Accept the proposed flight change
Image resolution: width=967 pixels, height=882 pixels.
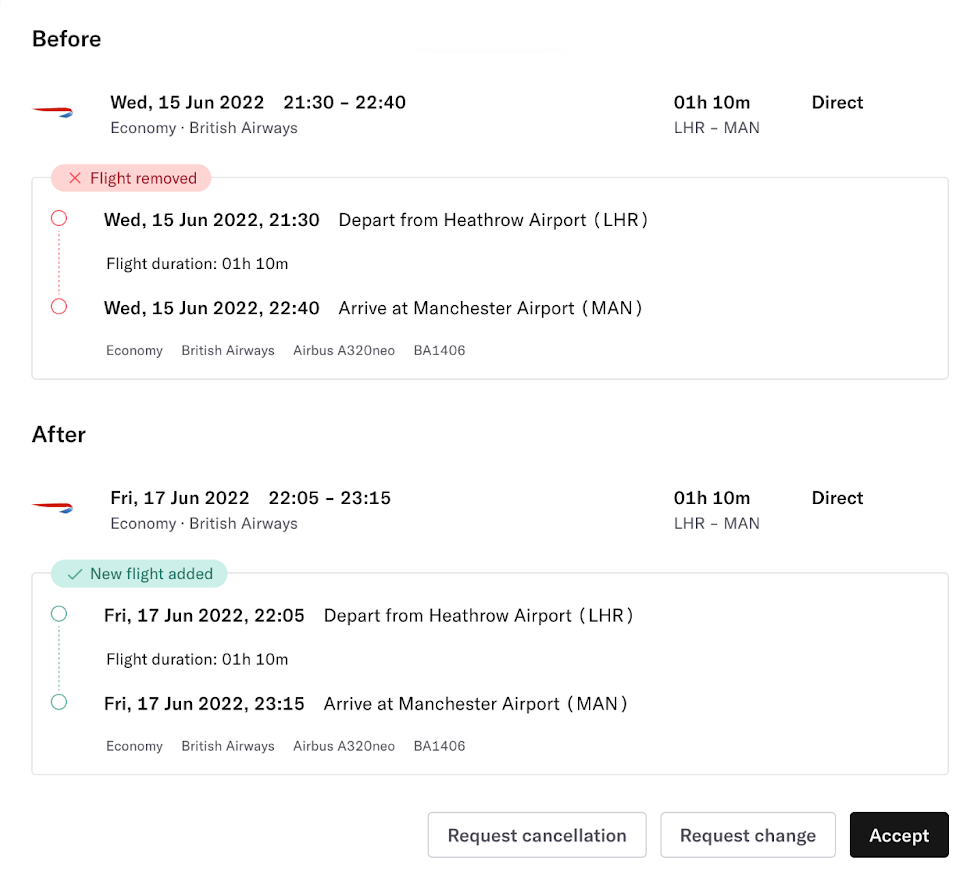click(x=898, y=834)
